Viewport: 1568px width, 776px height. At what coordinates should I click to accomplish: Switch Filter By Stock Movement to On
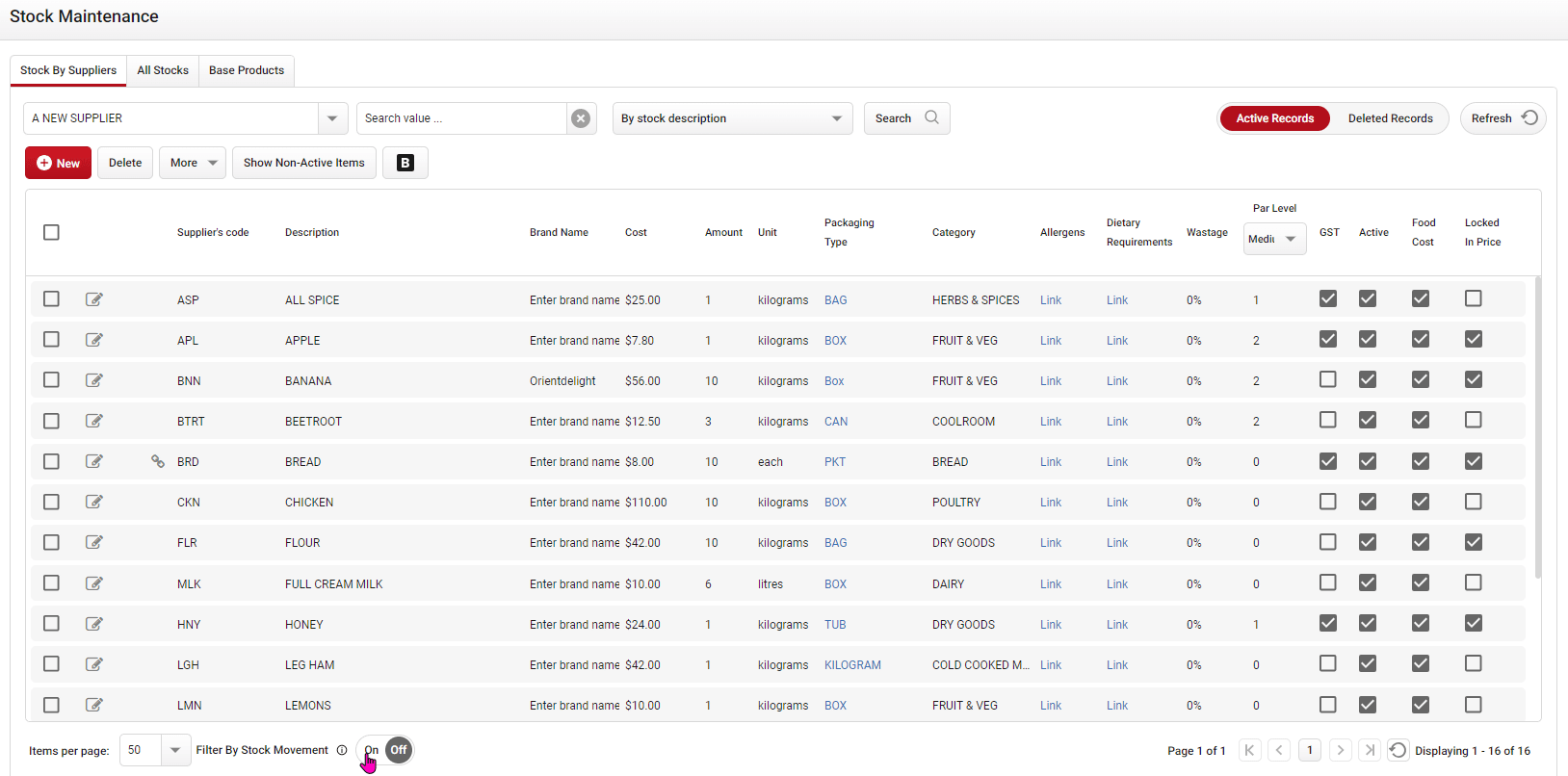[x=371, y=750]
